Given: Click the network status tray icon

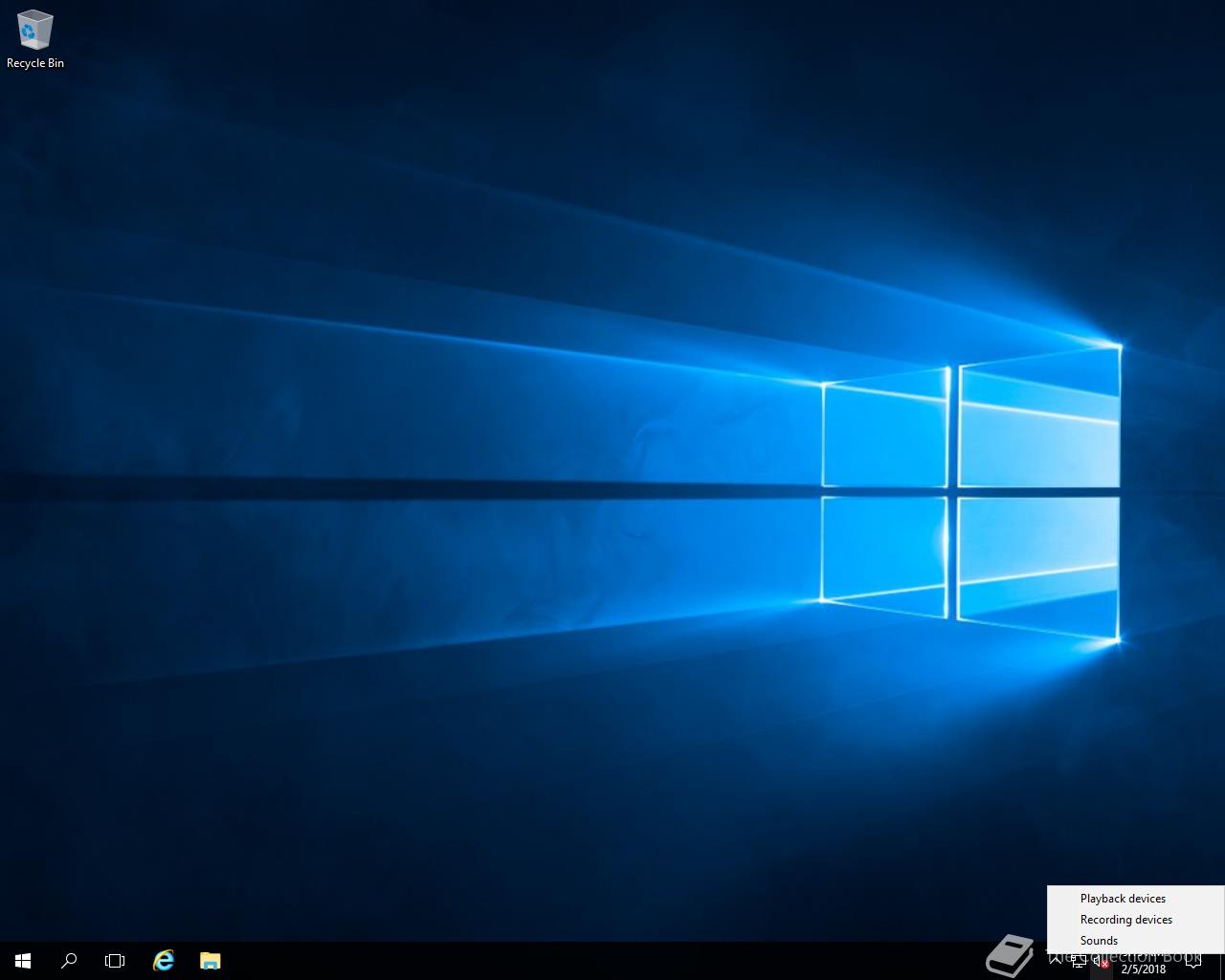Looking at the screenshot, I should pyautogui.click(x=1079, y=963).
